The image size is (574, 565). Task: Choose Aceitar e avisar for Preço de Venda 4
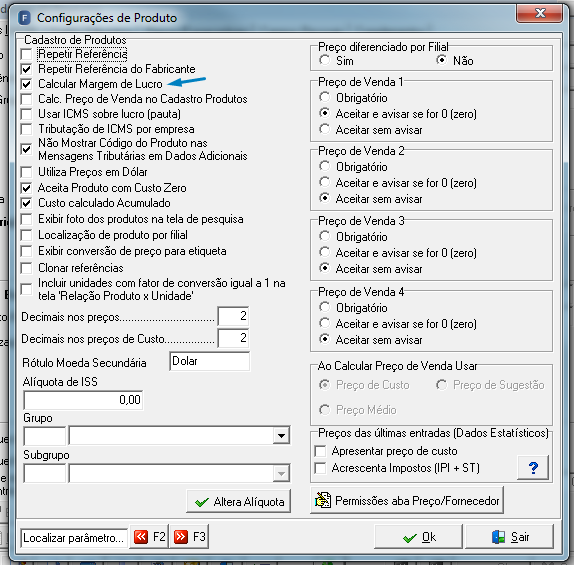pyautogui.click(x=324, y=323)
